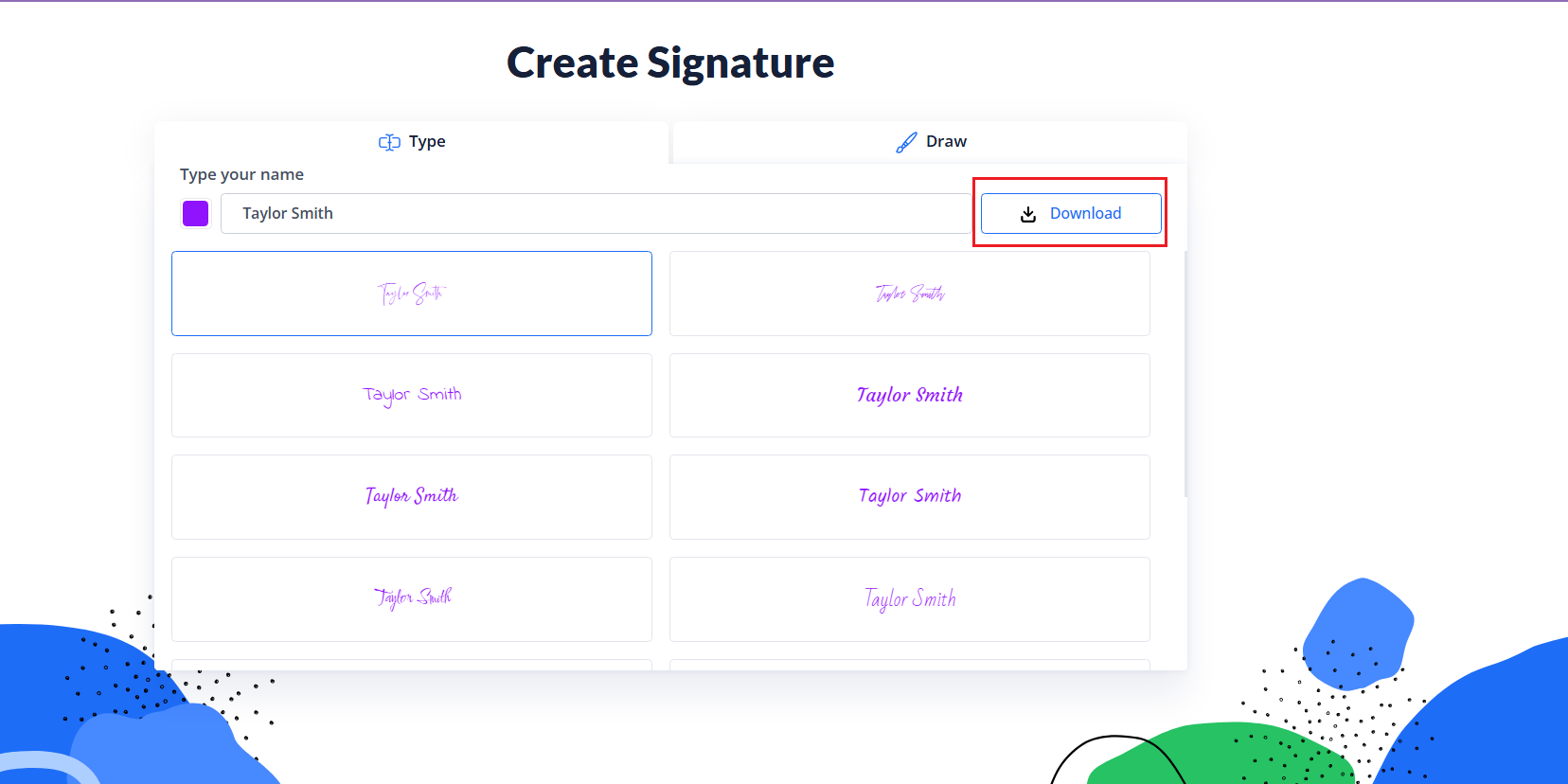
Task: Click the text cursor icon on Type tab
Action: pos(389,142)
